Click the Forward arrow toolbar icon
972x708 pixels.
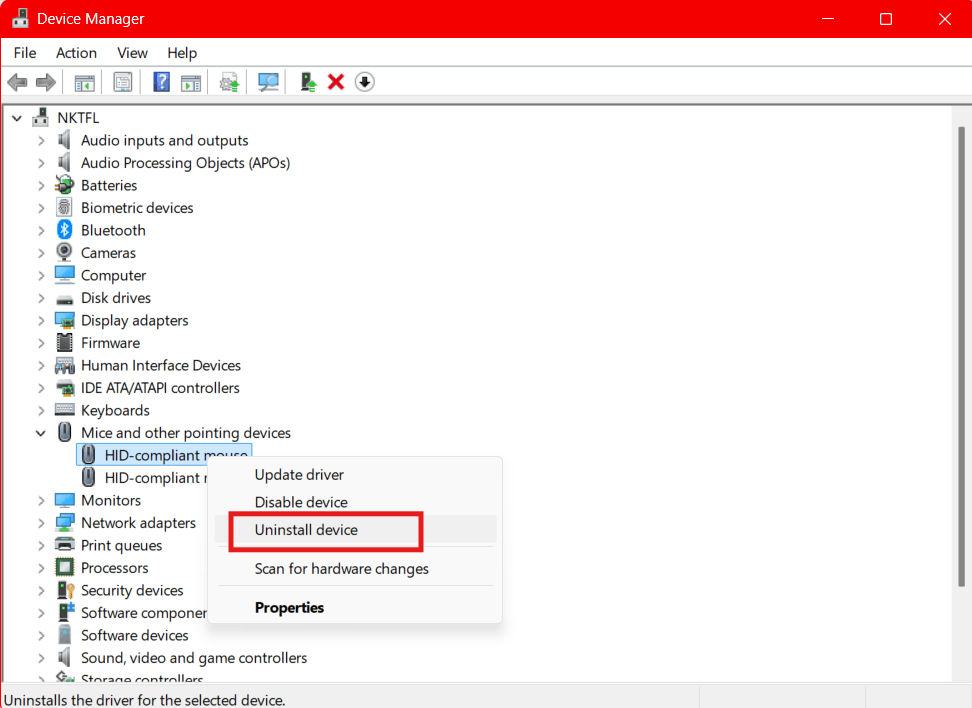[x=46, y=82]
